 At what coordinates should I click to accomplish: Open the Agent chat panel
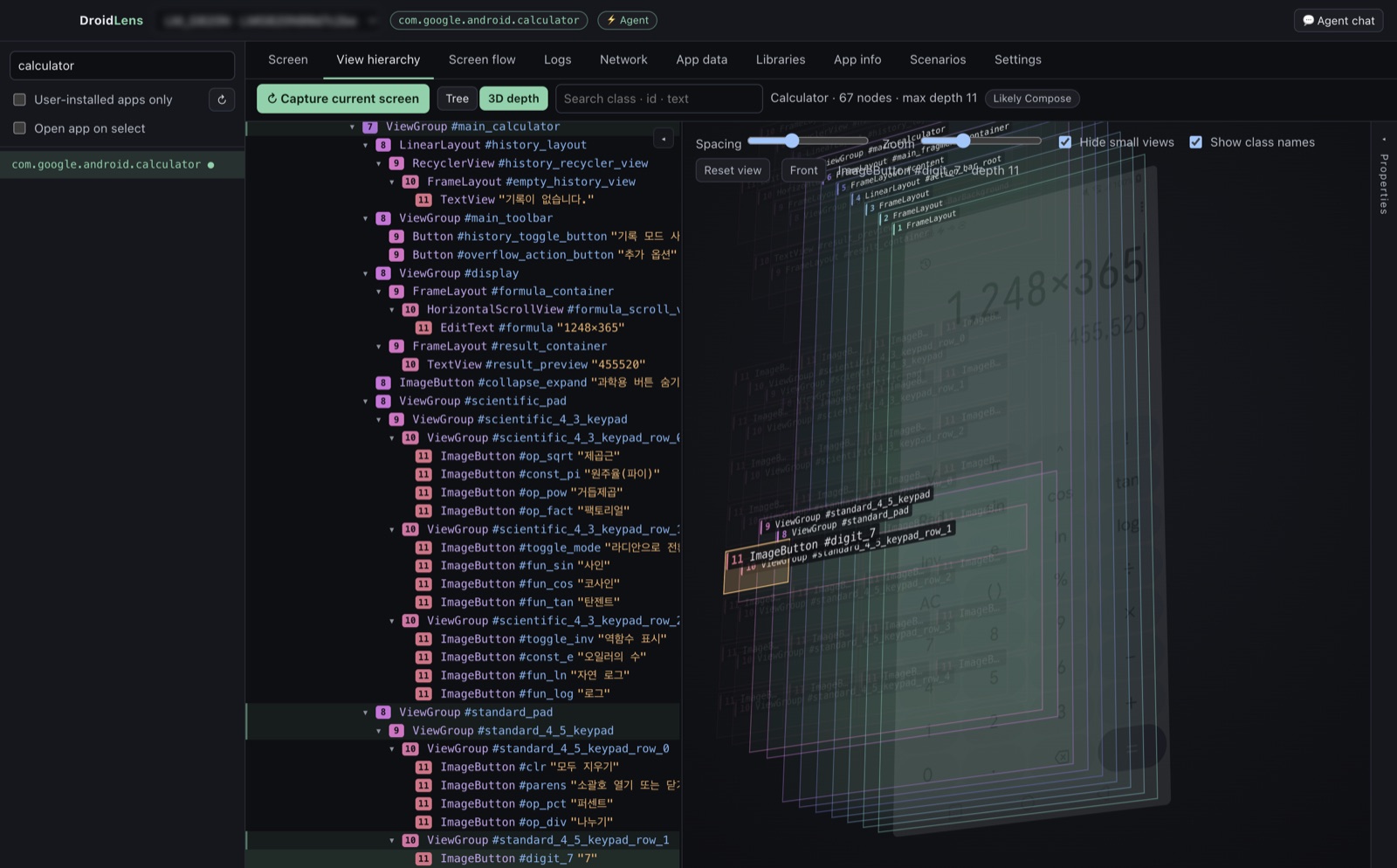coord(1339,20)
